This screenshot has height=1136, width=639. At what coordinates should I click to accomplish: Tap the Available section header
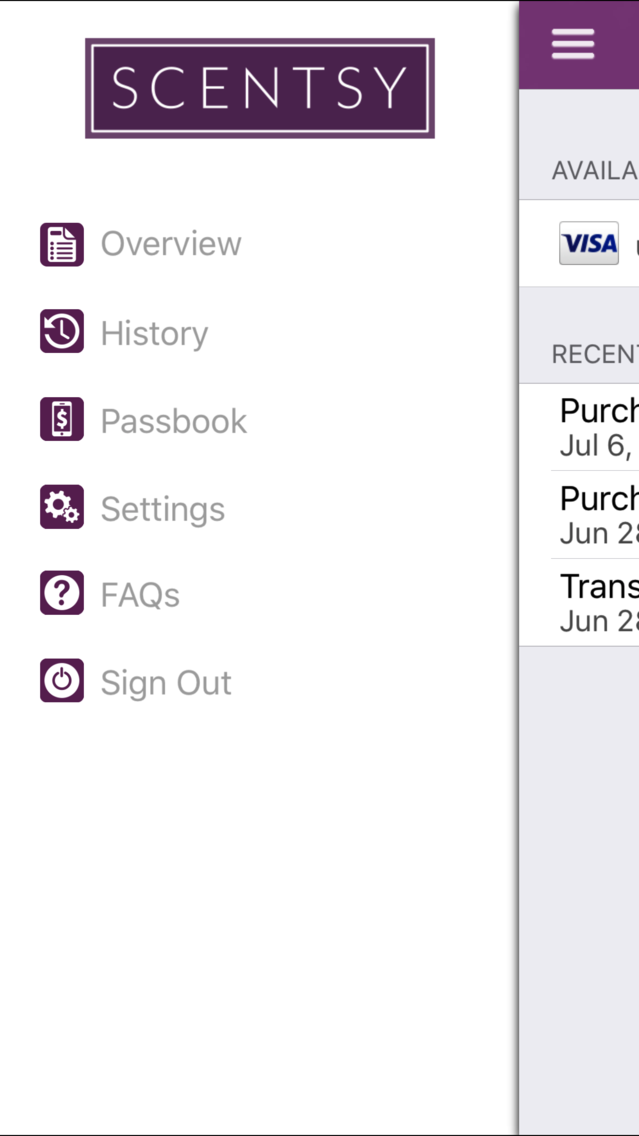[x=594, y=170]
